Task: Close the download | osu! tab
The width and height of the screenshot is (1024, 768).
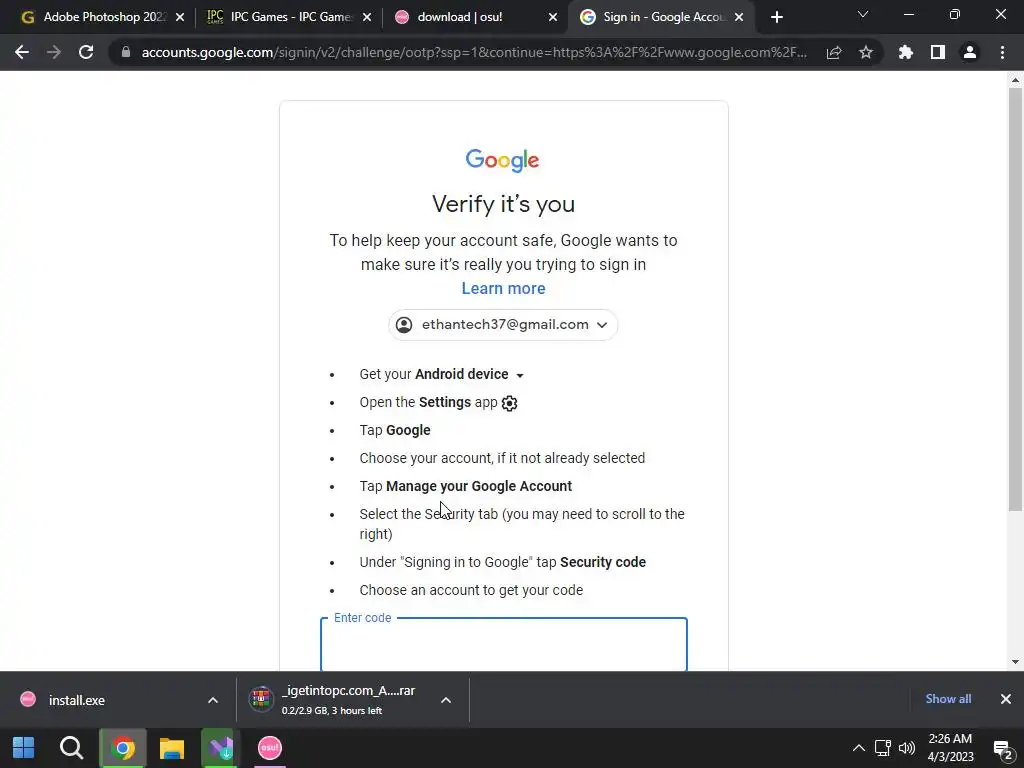Action: 553,17
